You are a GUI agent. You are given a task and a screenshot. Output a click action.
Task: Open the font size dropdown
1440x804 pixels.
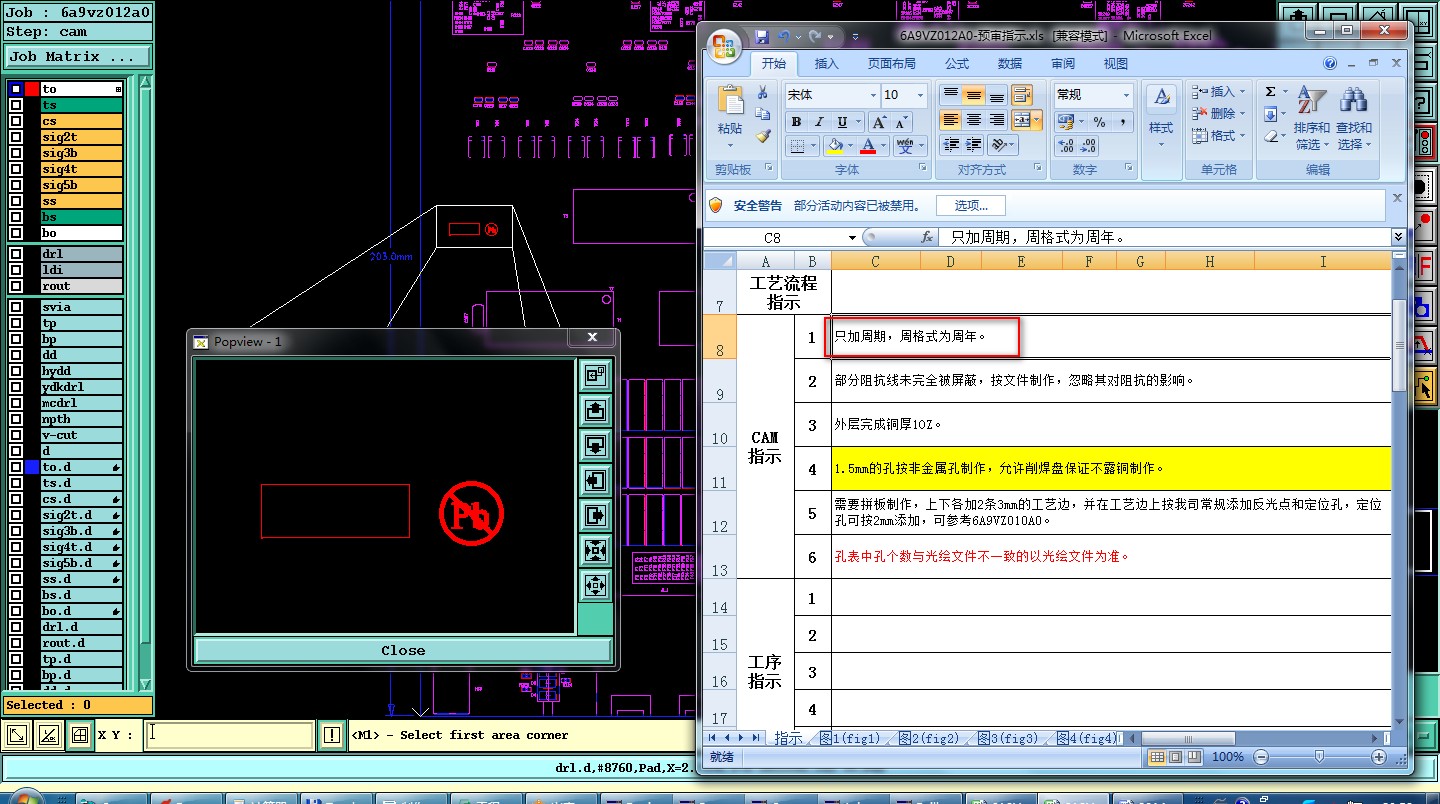click(920, 95)
